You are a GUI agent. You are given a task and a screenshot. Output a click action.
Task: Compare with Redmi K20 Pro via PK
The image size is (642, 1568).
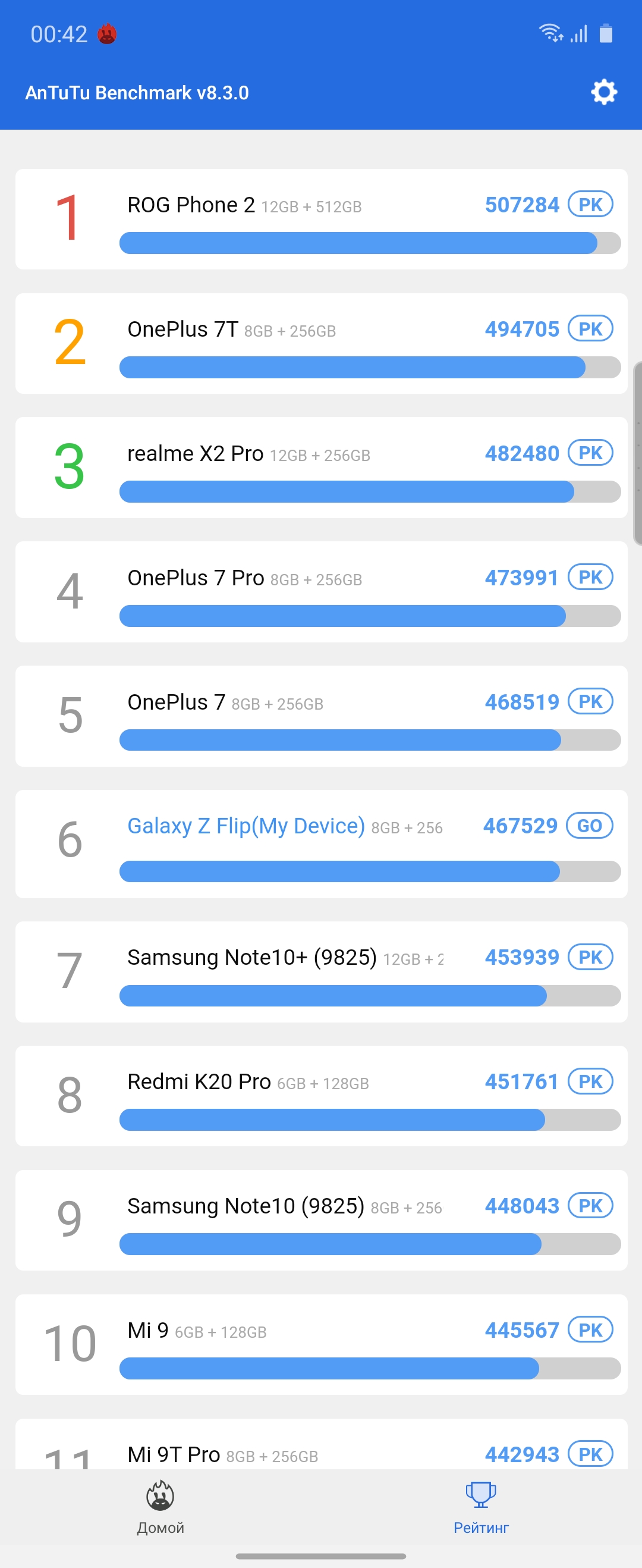pyautogui.click(x=590, y=1081)
